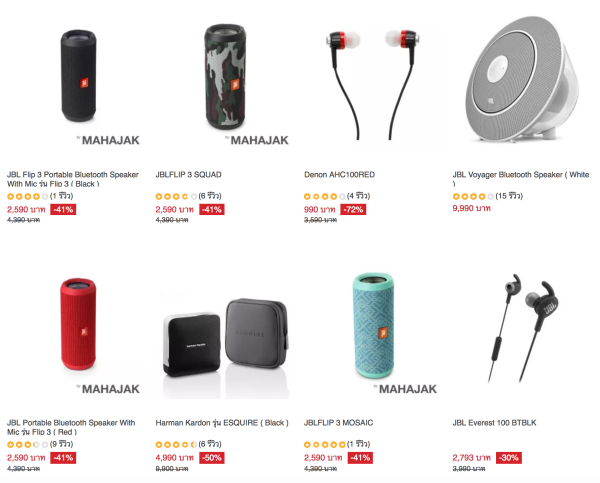Click the -50% discount badge on Esquire
This screenshot has width=600, height=483.
(212, 458)
